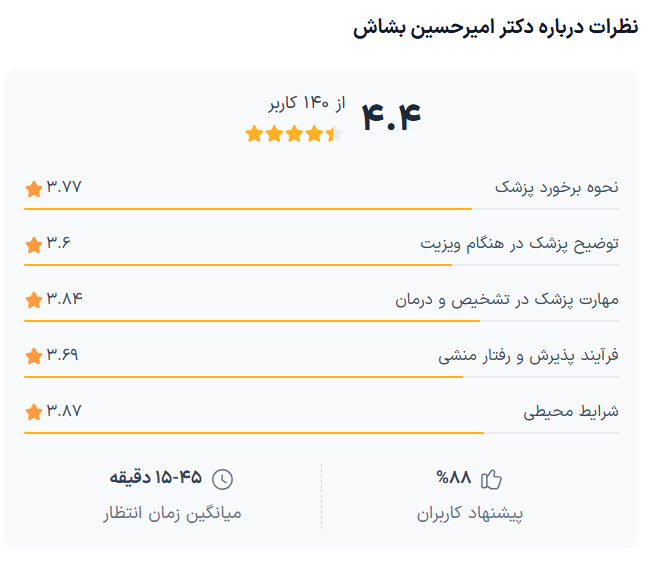Click the ۸۸% recommendation percentage
Viewport: 652px width, 563px height.
click(x=454, y=478)
